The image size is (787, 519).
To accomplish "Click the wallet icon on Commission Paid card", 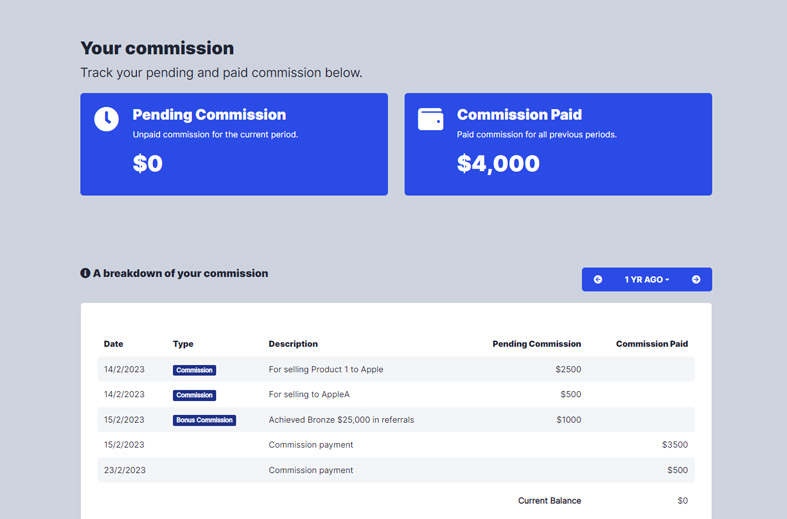I will click(x=430, y=119).
